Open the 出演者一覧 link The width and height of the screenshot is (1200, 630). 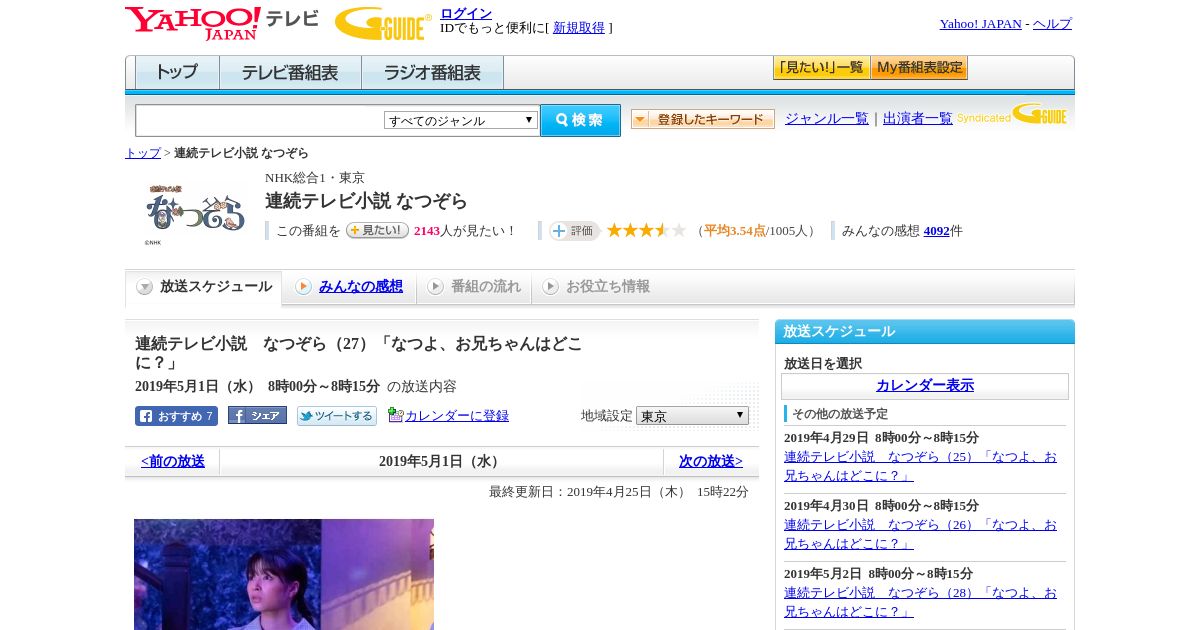918,119
